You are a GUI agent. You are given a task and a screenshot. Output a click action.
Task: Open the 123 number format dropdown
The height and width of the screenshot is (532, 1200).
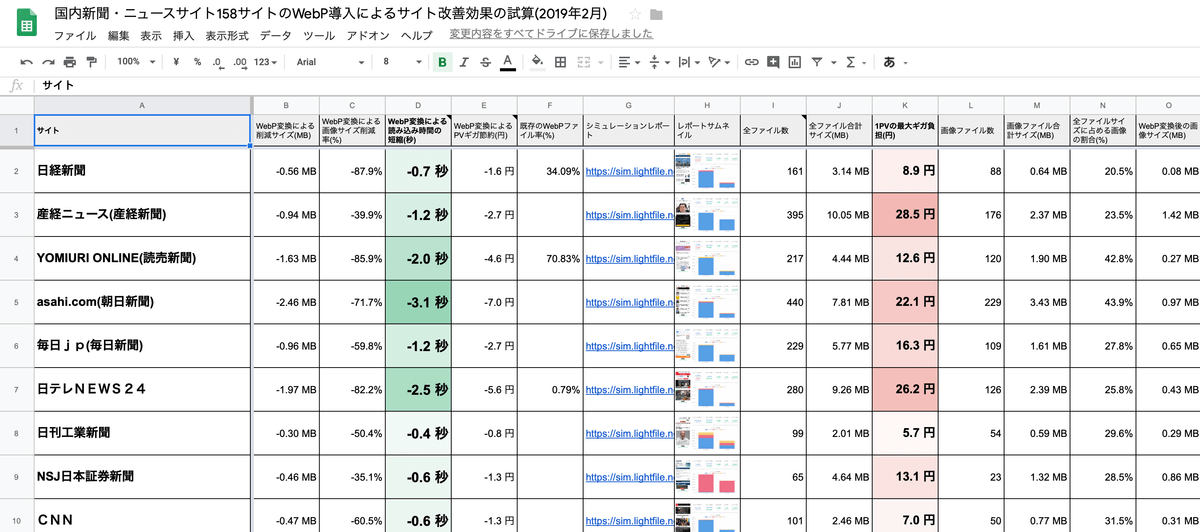pos(267,62)
